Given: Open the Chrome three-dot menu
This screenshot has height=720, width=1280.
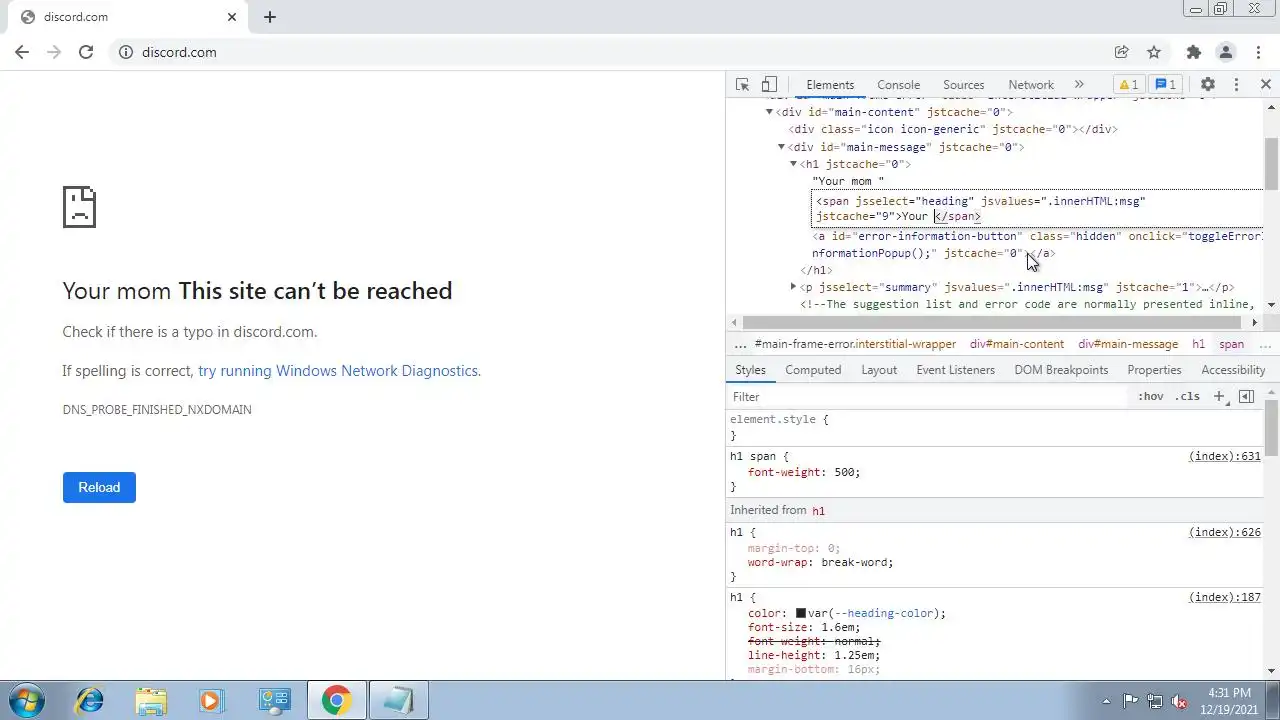Looking at the screenshot, I should (1256, 52).
